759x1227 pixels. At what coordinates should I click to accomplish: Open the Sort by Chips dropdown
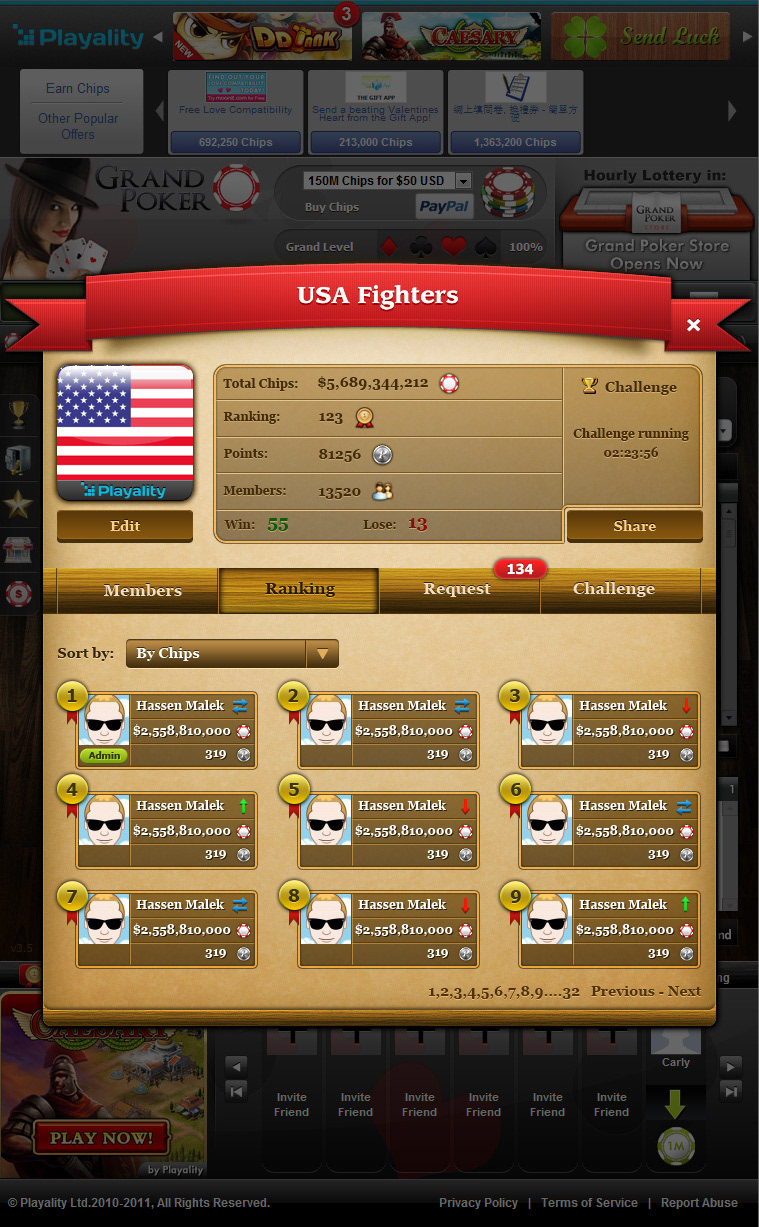click(x=232, y=654)
